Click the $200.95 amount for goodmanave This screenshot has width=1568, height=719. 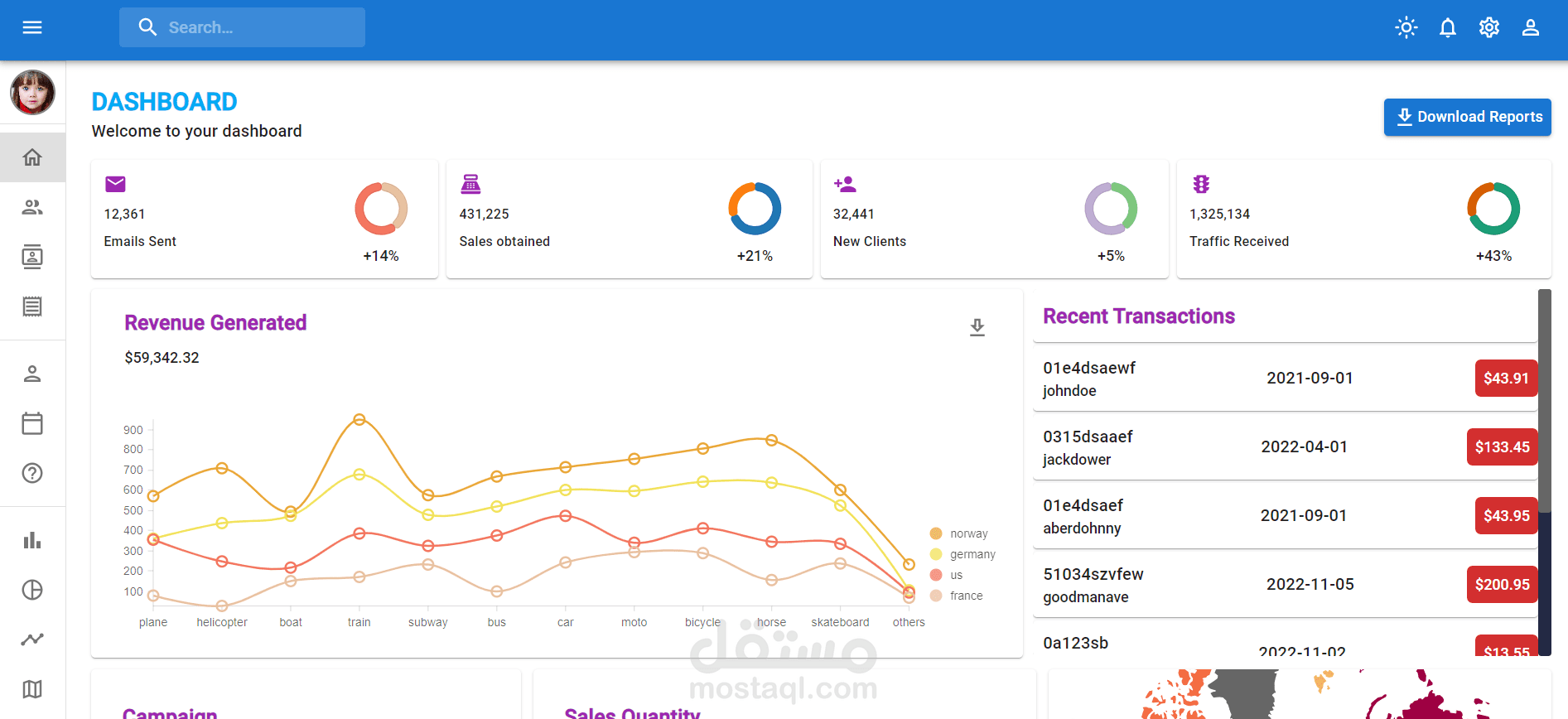[1503, 584]
